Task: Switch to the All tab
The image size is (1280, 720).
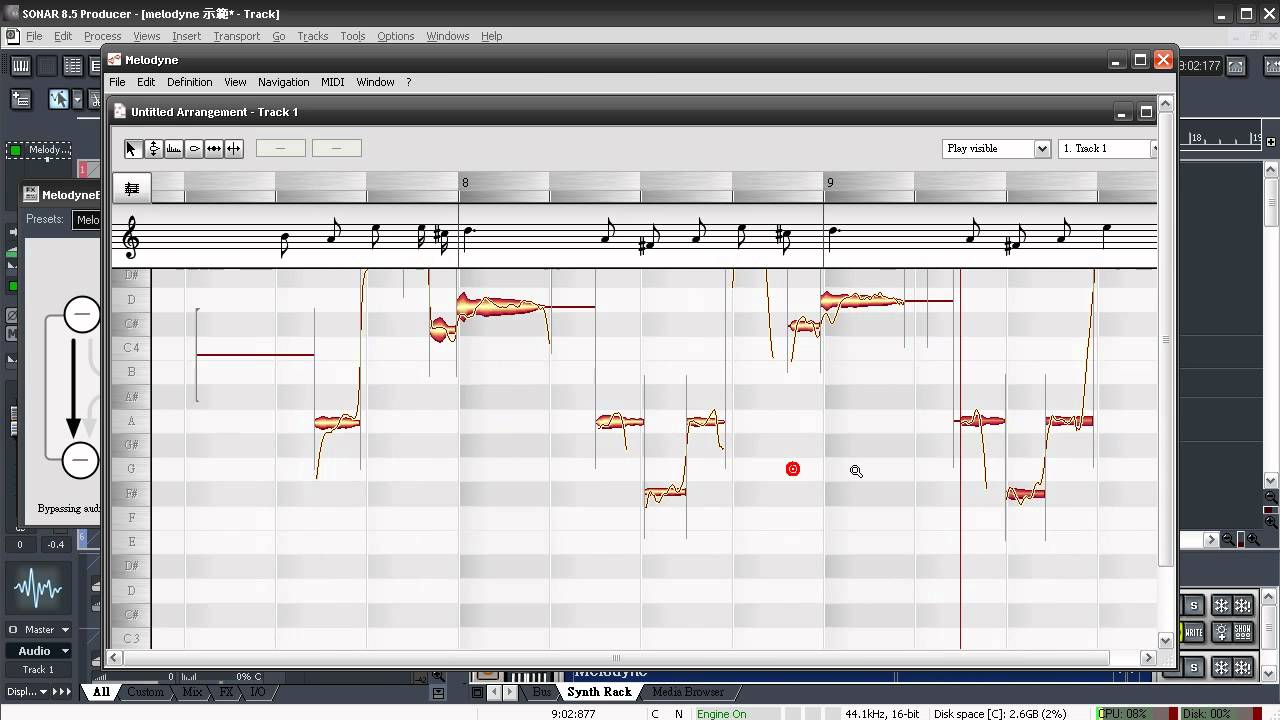Action: point(101,692)
